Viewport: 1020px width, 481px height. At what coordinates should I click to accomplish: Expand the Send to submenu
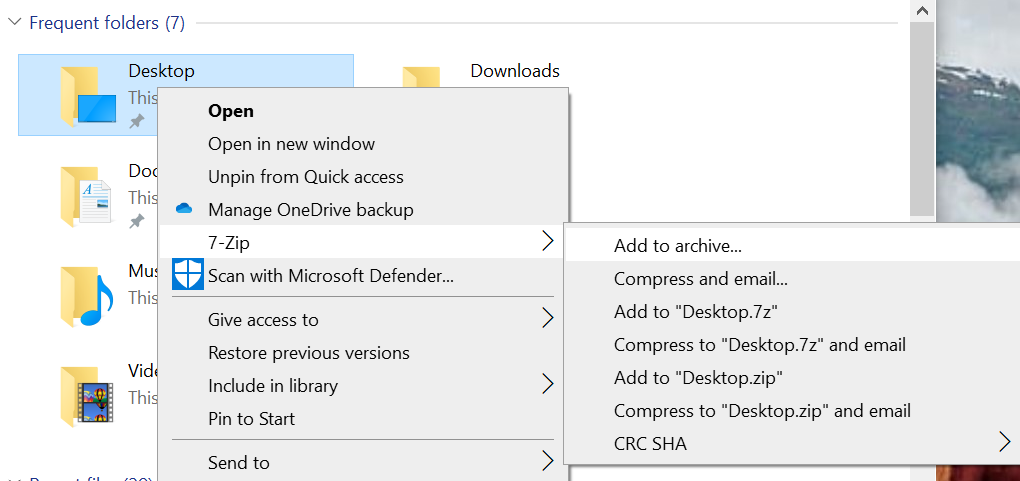point(546,461)
